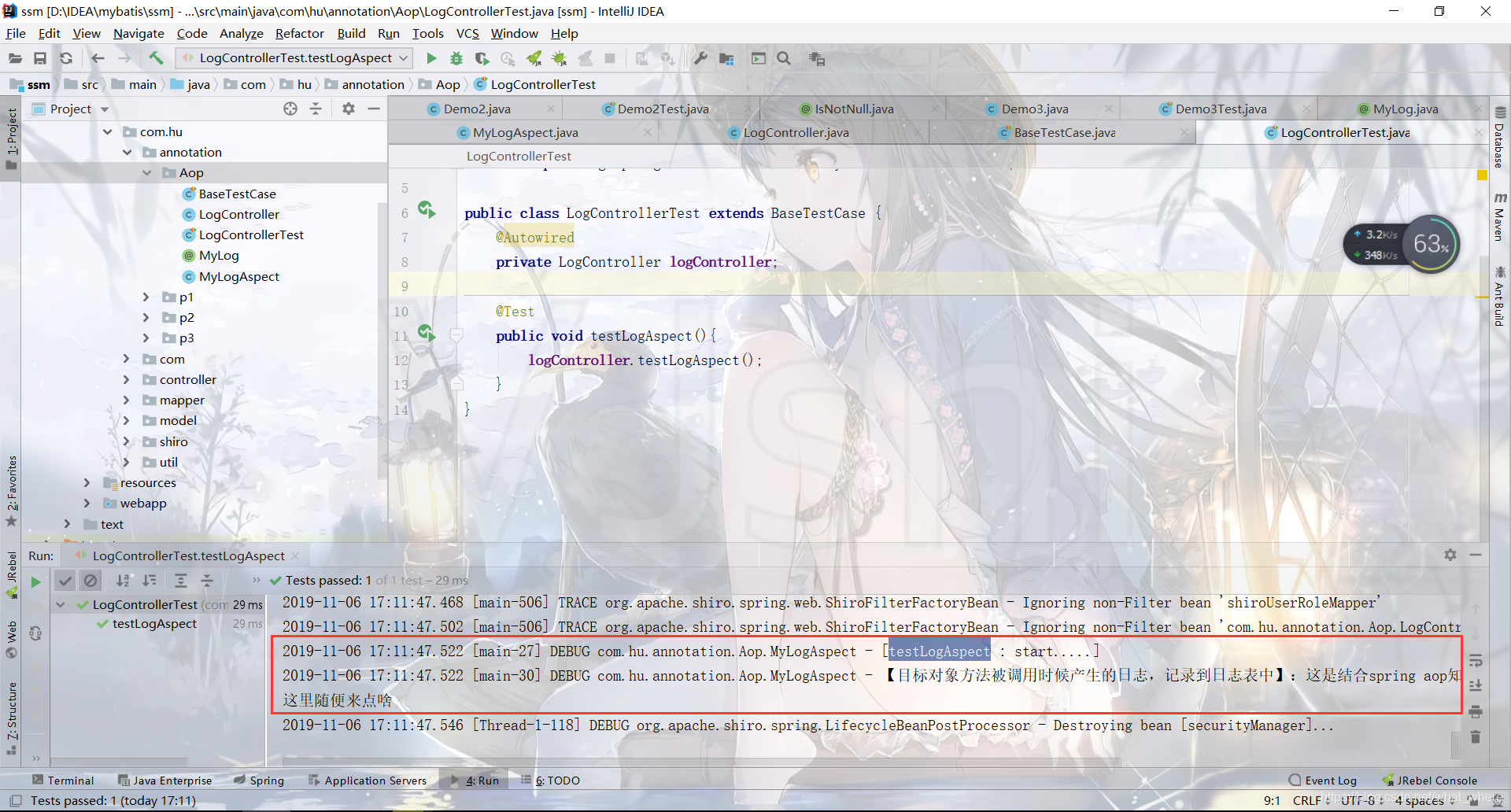1511x812 pixels.
Task: Open project folder icon in main toolbar
Action: click(x=15, y=58)
